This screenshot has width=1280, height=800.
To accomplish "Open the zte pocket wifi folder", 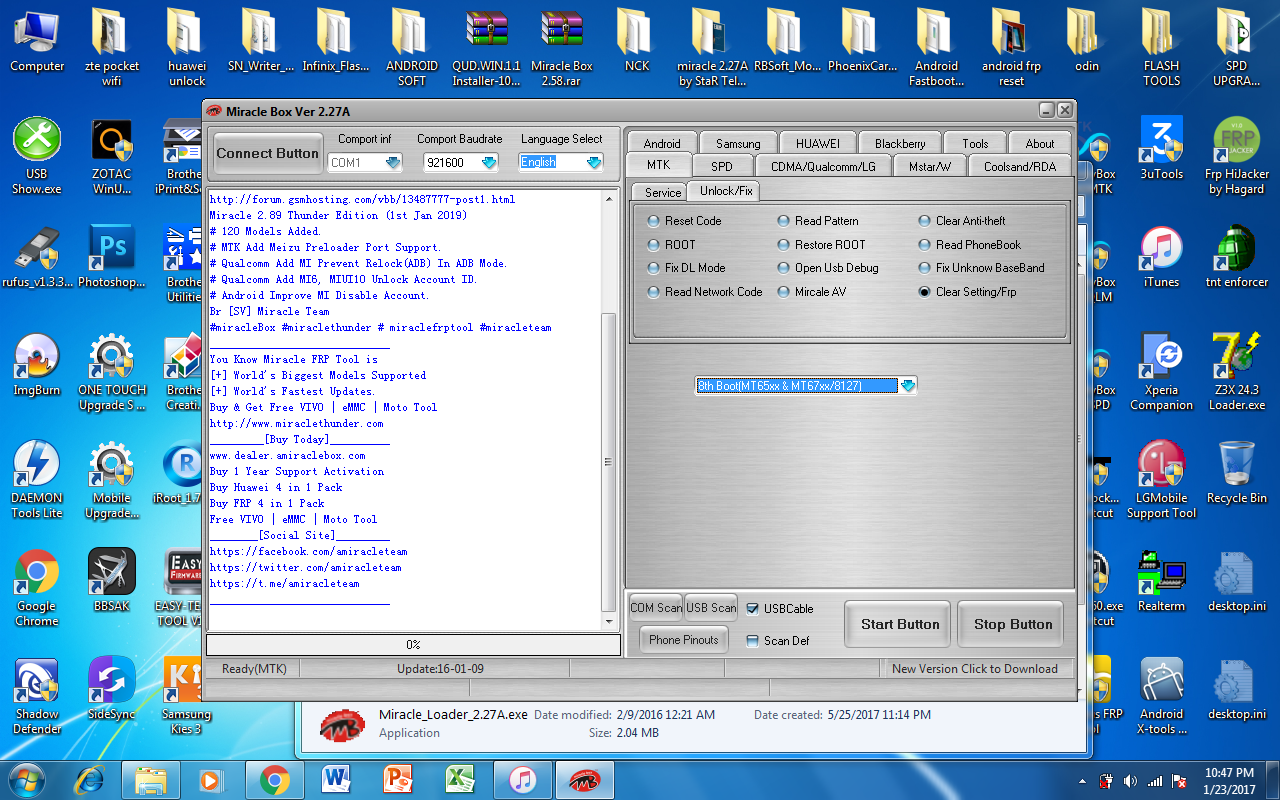I will [x=112, y=47].
